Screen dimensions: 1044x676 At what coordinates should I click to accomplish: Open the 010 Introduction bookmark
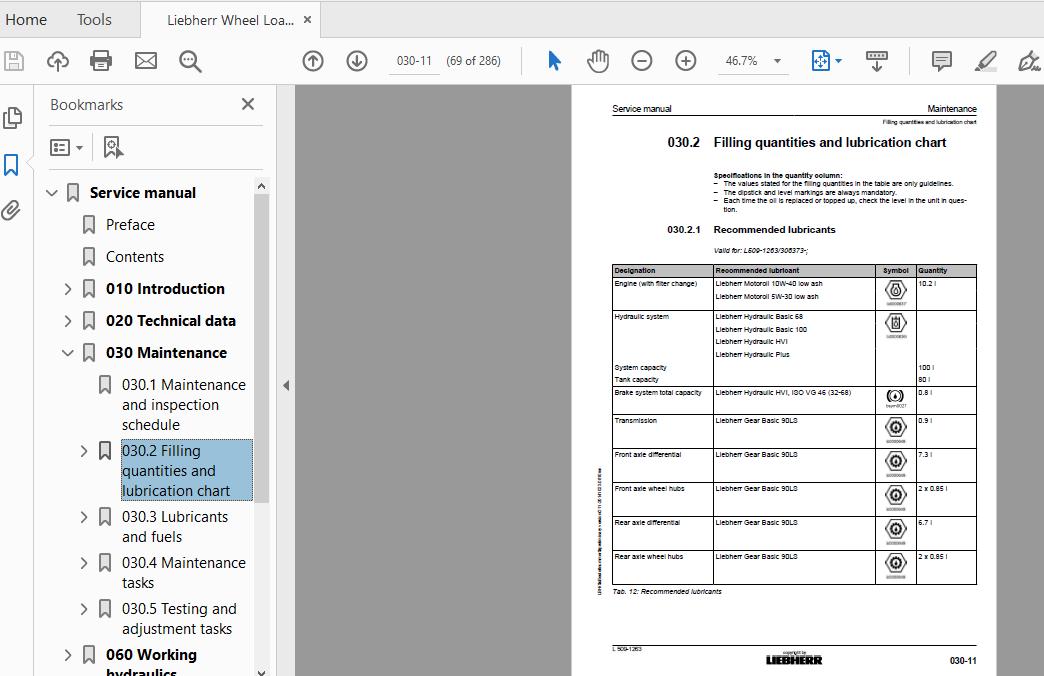[165, 289]
